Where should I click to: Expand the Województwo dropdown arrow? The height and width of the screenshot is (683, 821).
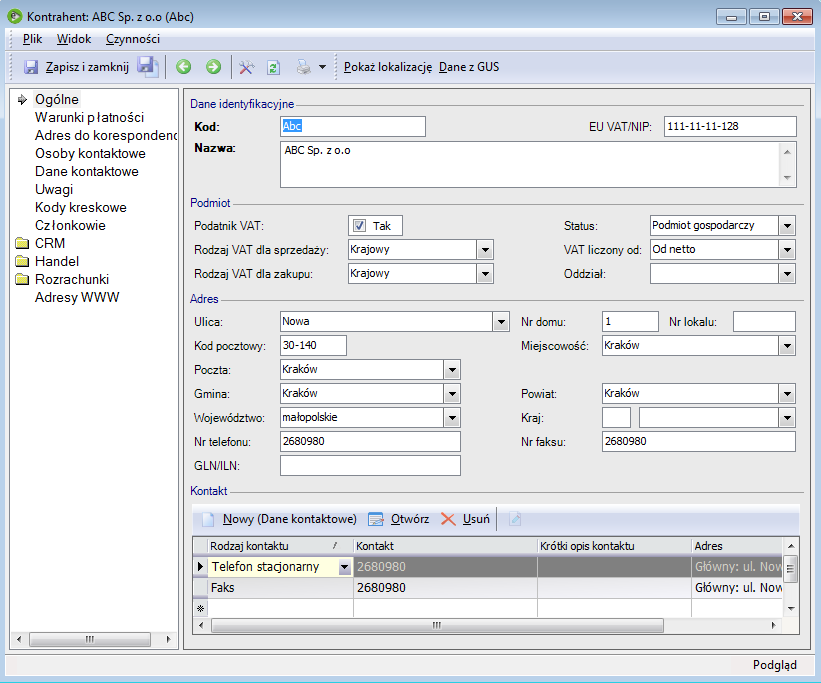[452, 418]
